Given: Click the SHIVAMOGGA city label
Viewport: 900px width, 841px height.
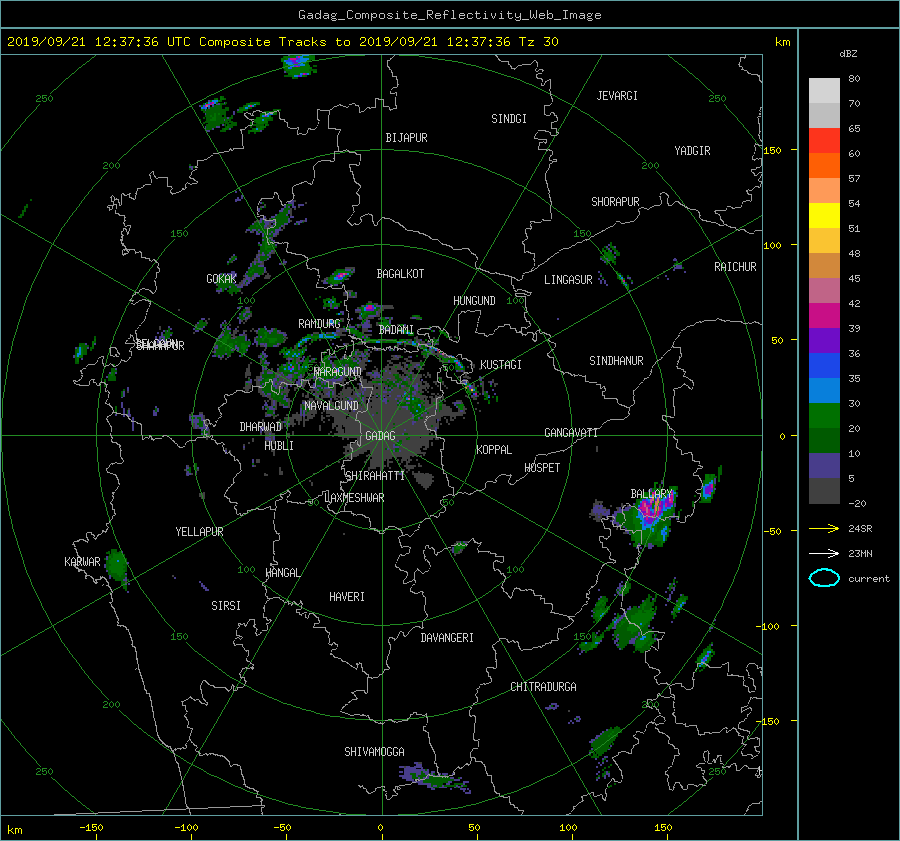Looking at the screenshot, I should coord(374,751).
